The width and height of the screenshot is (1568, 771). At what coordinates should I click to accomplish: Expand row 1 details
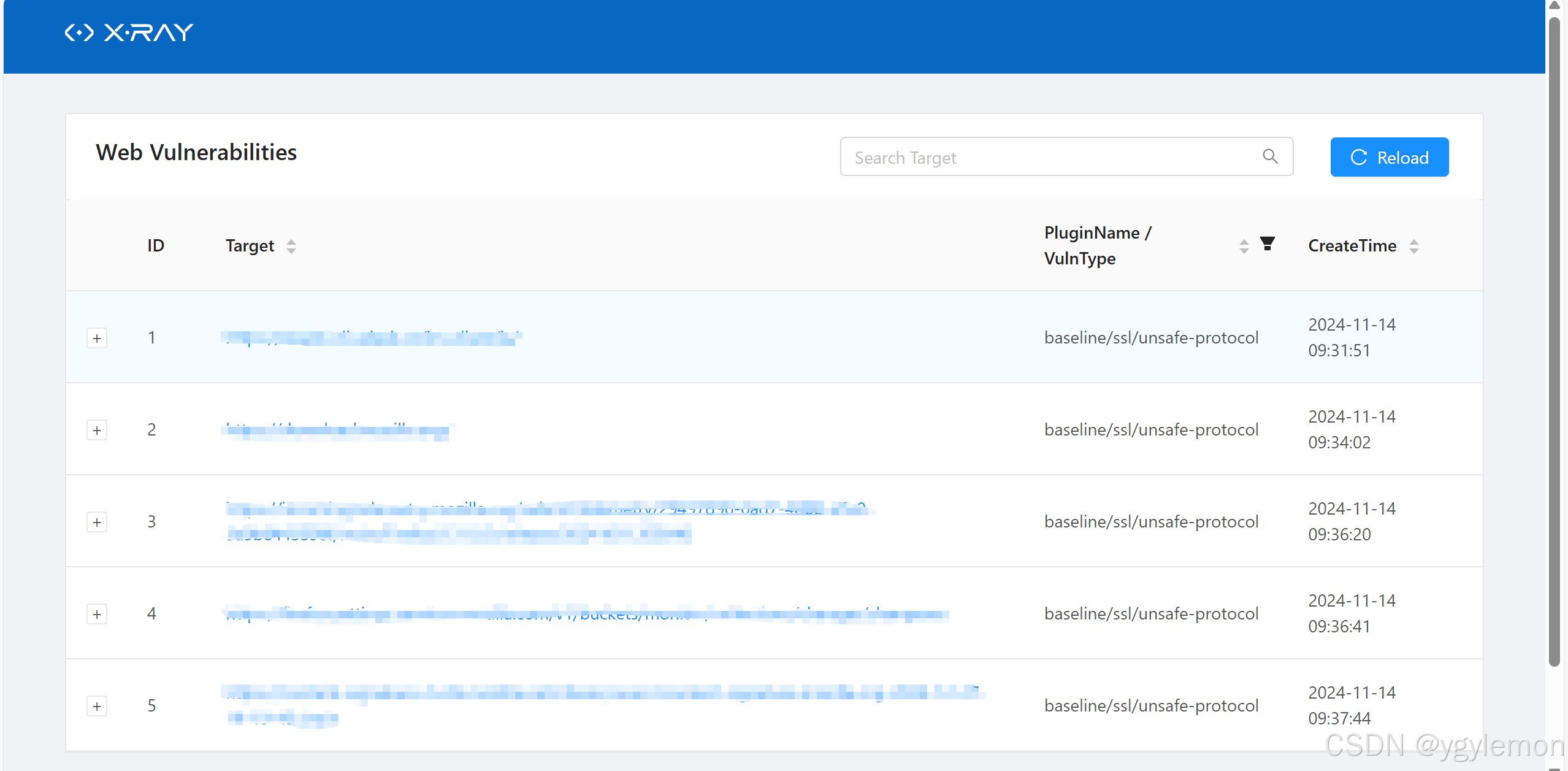click(97, 338)
